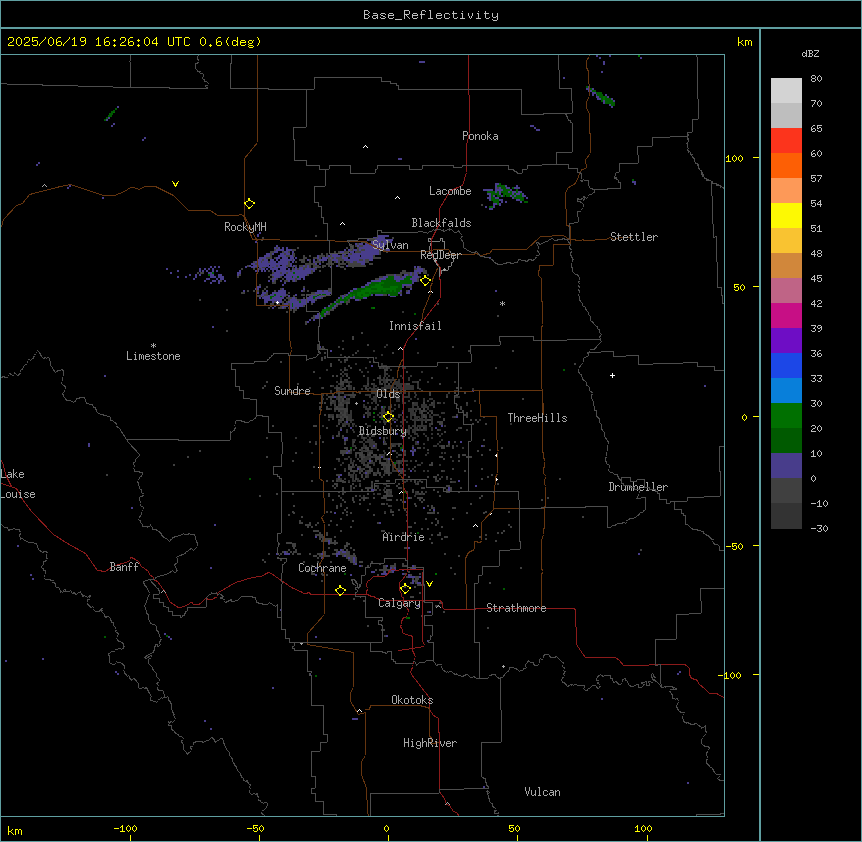The image size is (862, 842).
Task: Click the Drumheller label
Action: 638,487
